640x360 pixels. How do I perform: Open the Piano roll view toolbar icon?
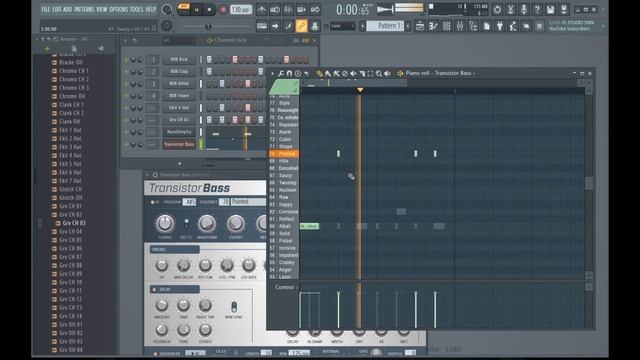(x=433, y=26)
